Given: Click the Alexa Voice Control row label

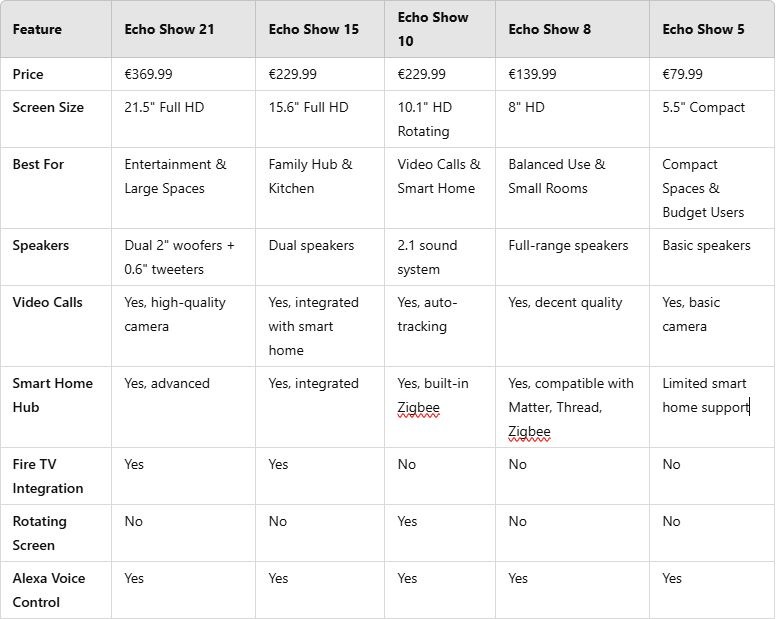Looking at the screenshot, I should pos(49,590).
